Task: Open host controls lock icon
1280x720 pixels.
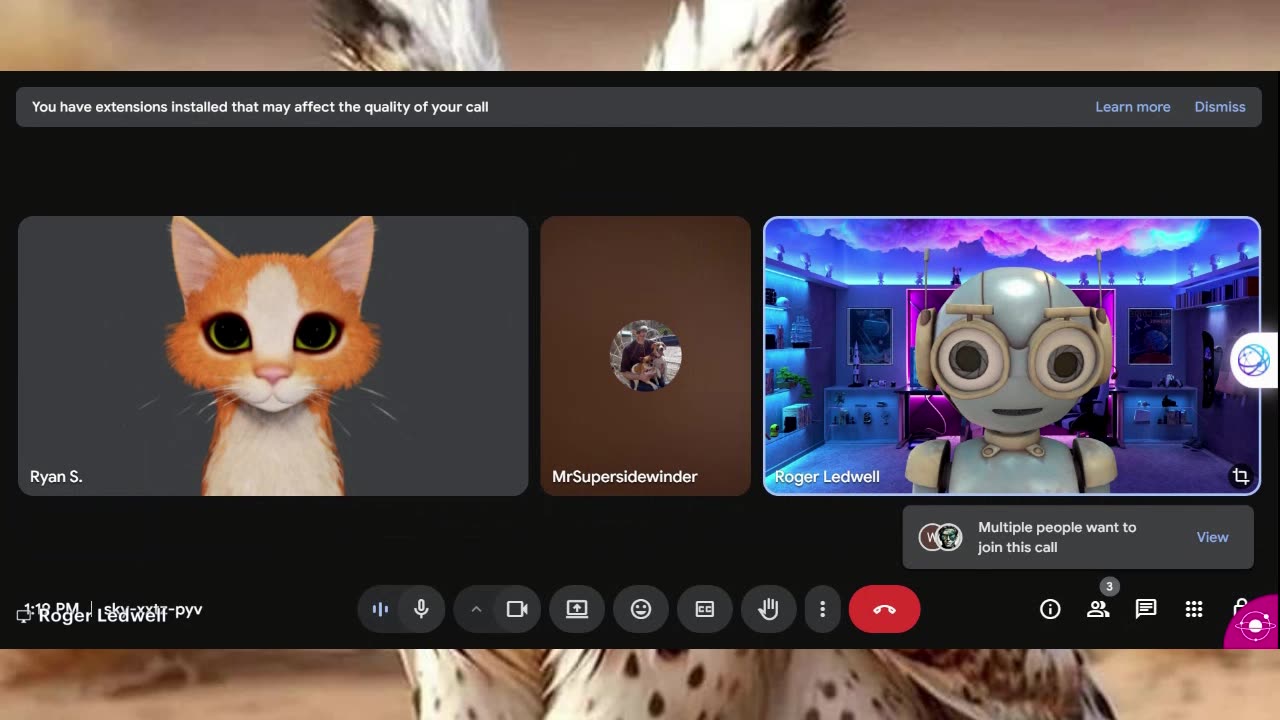Action: point(1240,607)
